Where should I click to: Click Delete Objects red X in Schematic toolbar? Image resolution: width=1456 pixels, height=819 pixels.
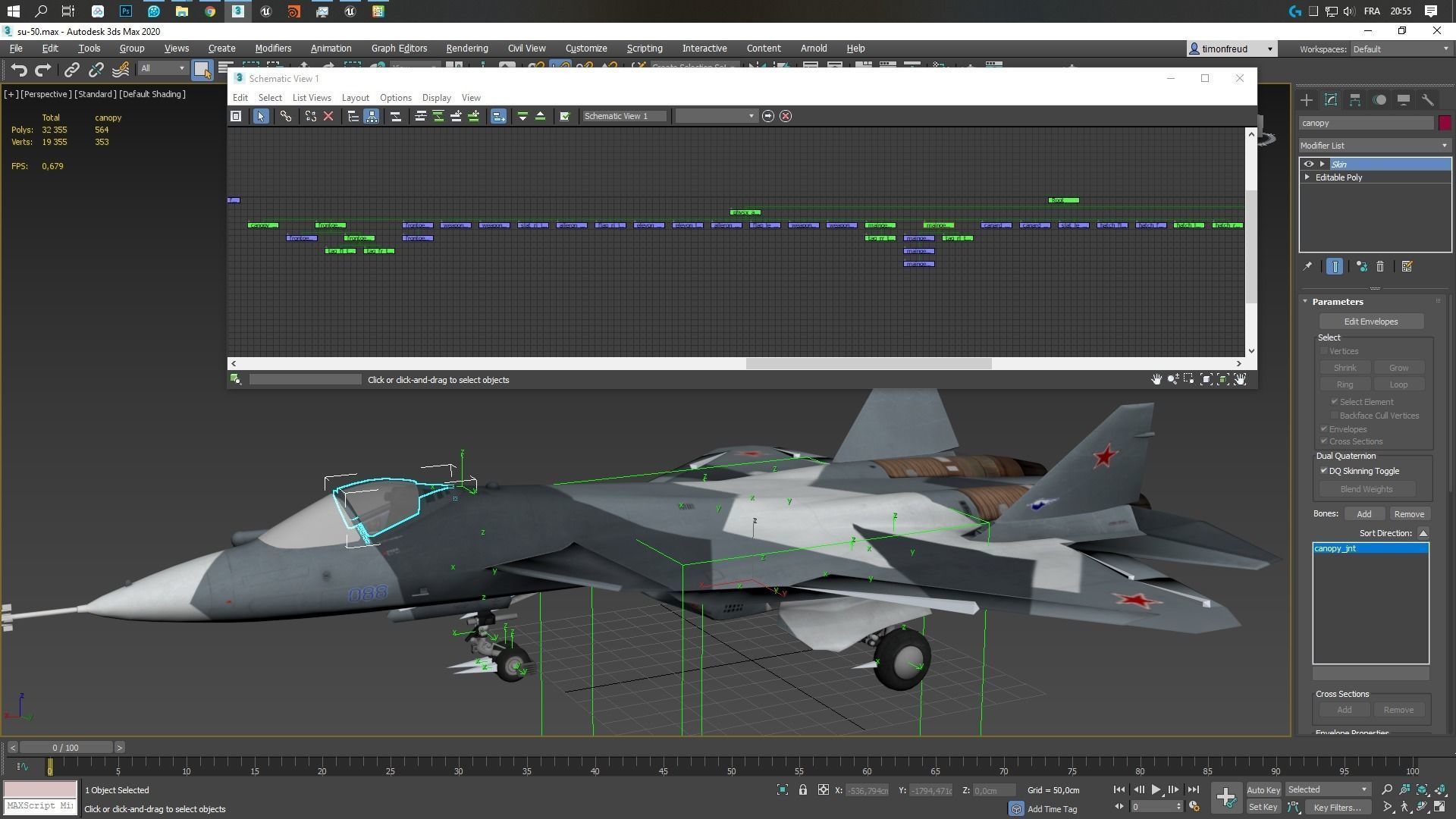tap(328, 116)
